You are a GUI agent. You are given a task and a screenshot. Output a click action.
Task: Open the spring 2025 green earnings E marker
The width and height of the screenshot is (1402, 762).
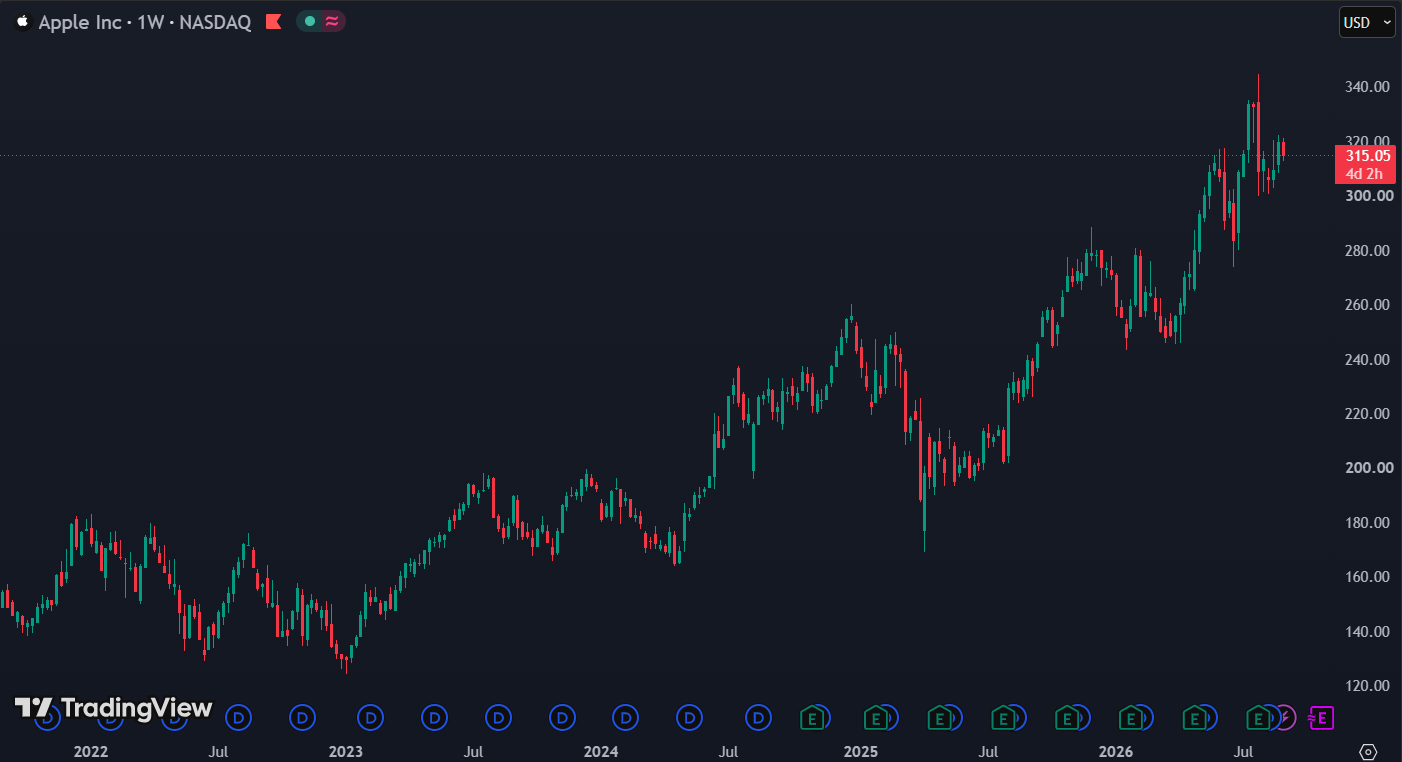coord(939,717)
